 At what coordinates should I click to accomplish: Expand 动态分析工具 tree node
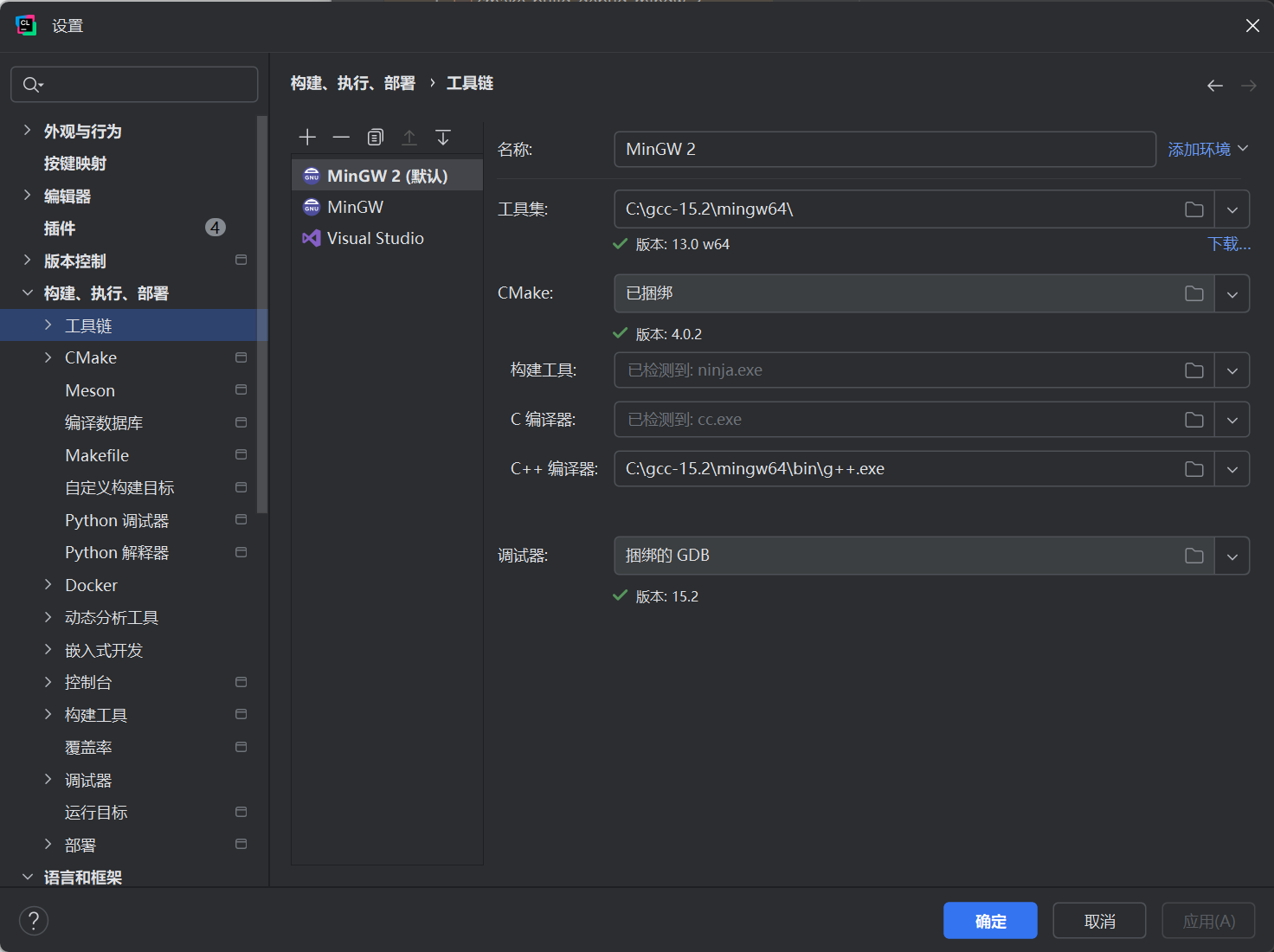[48, 617]
